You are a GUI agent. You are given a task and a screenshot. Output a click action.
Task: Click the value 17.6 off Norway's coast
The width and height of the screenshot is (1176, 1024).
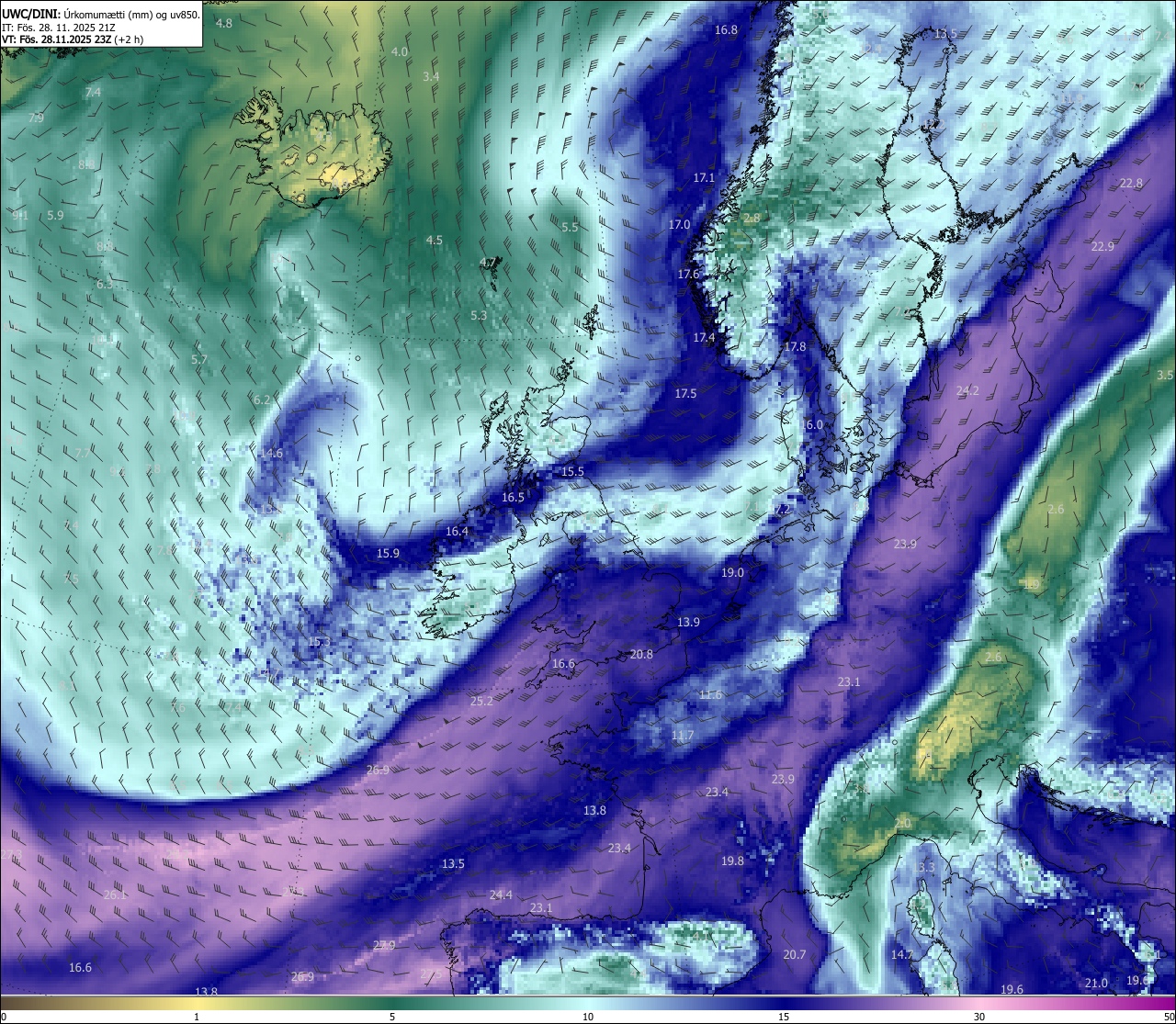(688, 275)
